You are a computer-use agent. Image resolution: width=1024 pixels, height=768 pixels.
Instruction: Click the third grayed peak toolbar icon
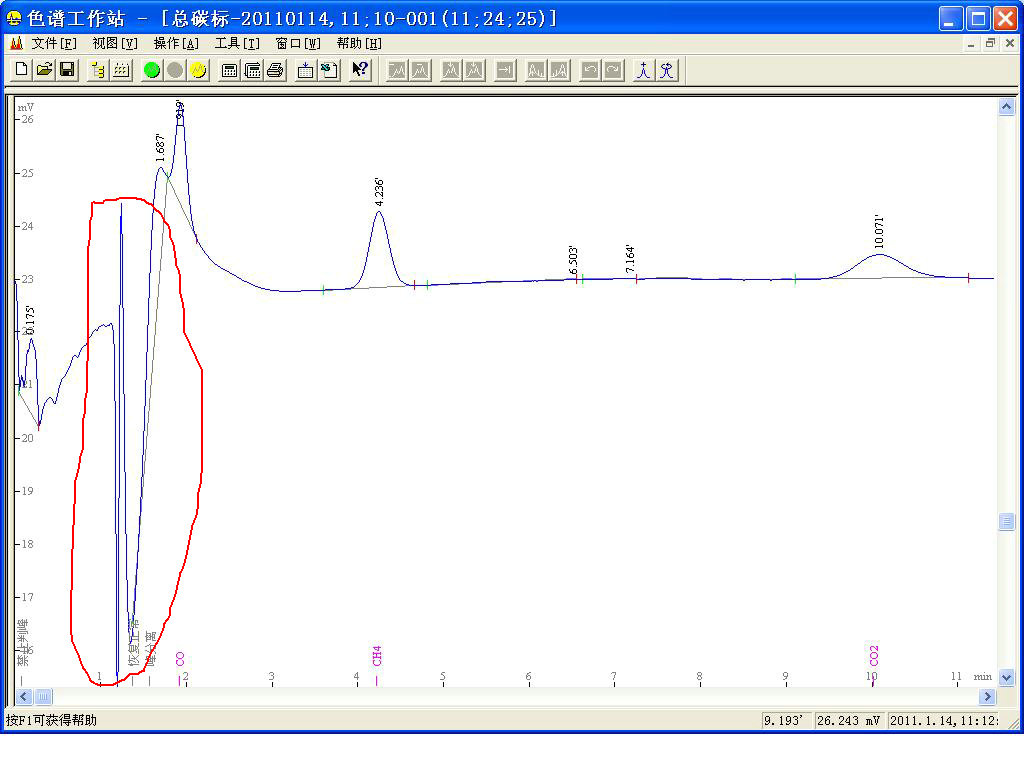click(x=451, y=70)
